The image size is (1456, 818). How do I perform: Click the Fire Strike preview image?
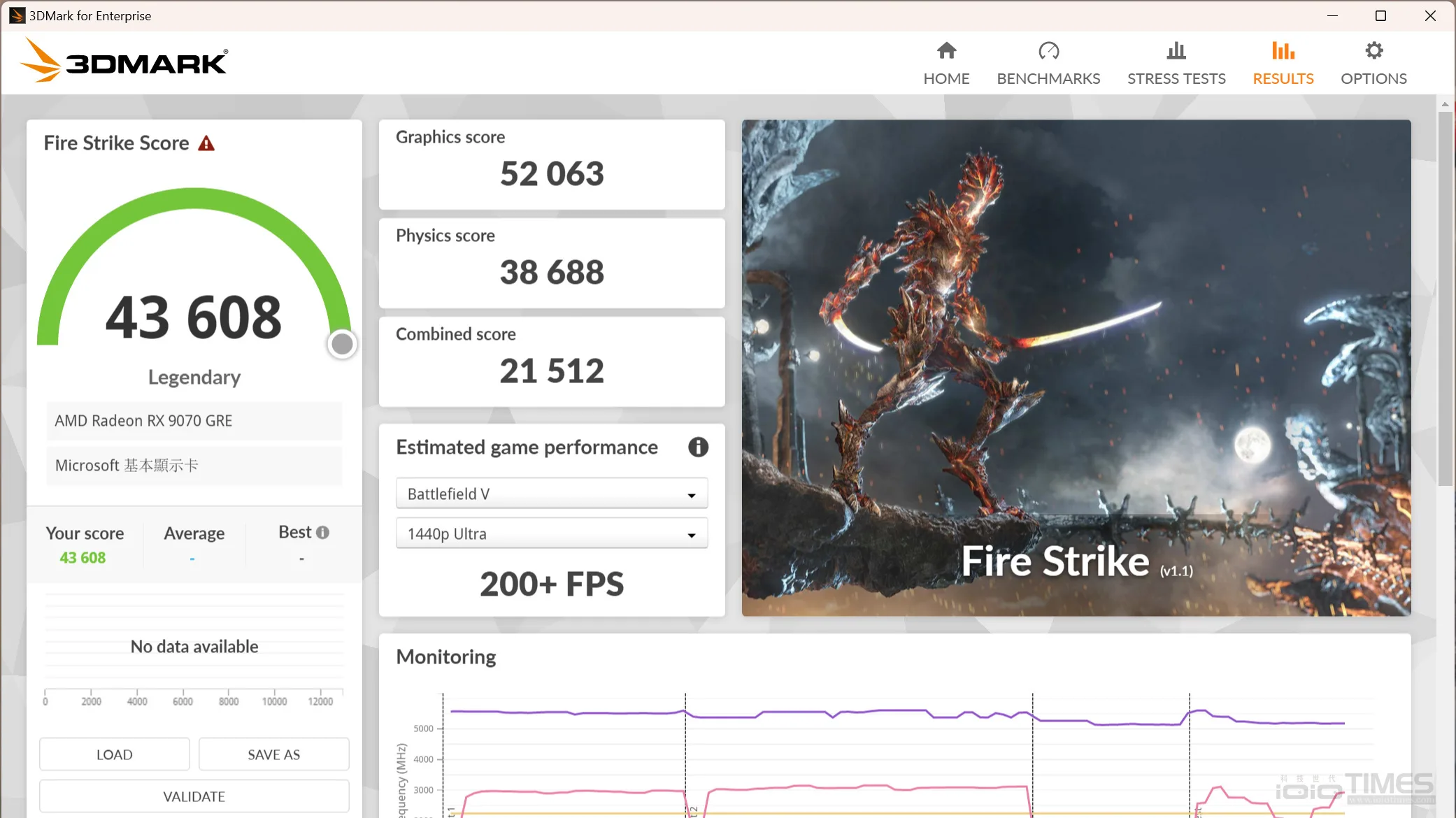pos(1076,368)
